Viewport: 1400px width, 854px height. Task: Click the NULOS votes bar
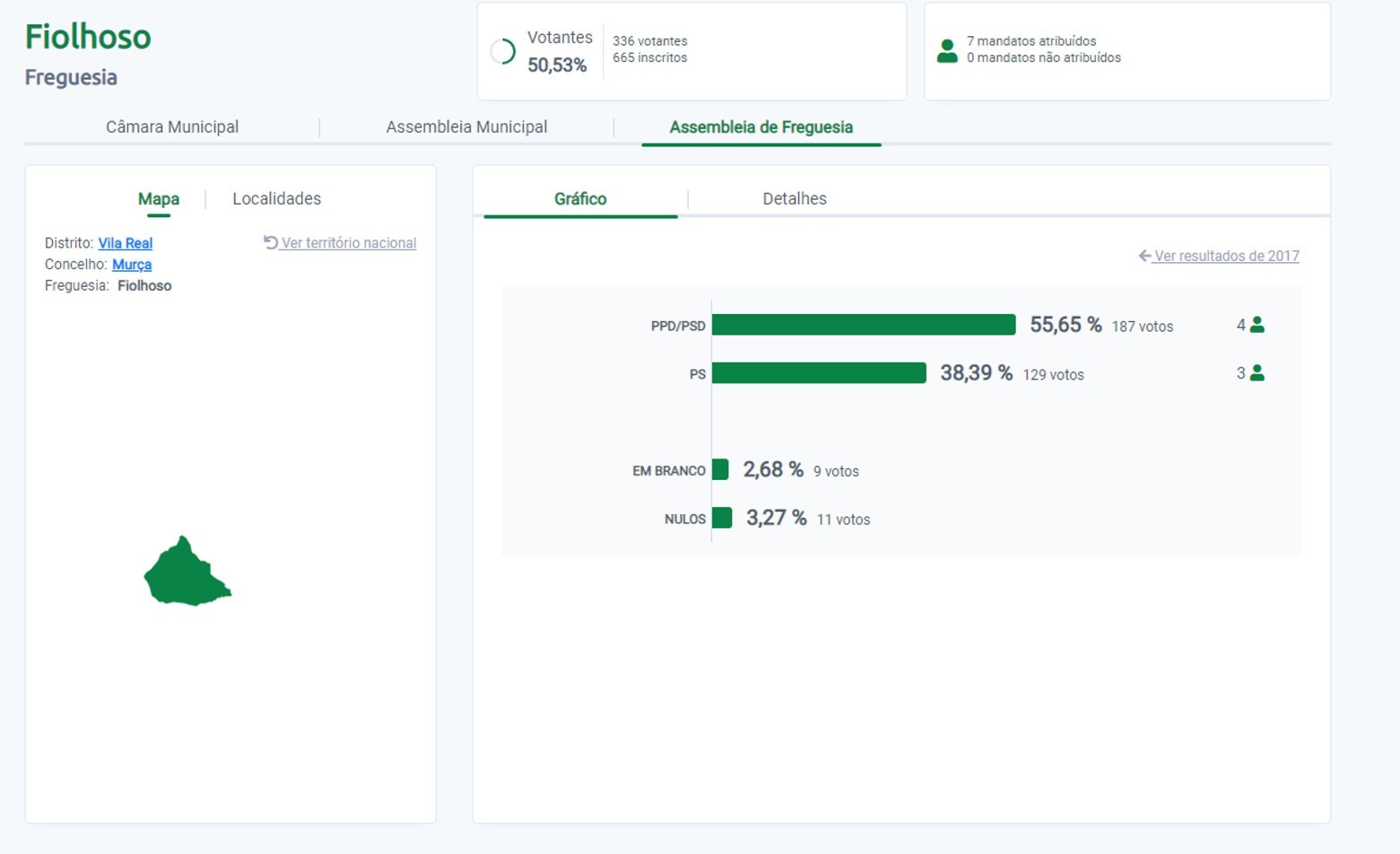722,518
